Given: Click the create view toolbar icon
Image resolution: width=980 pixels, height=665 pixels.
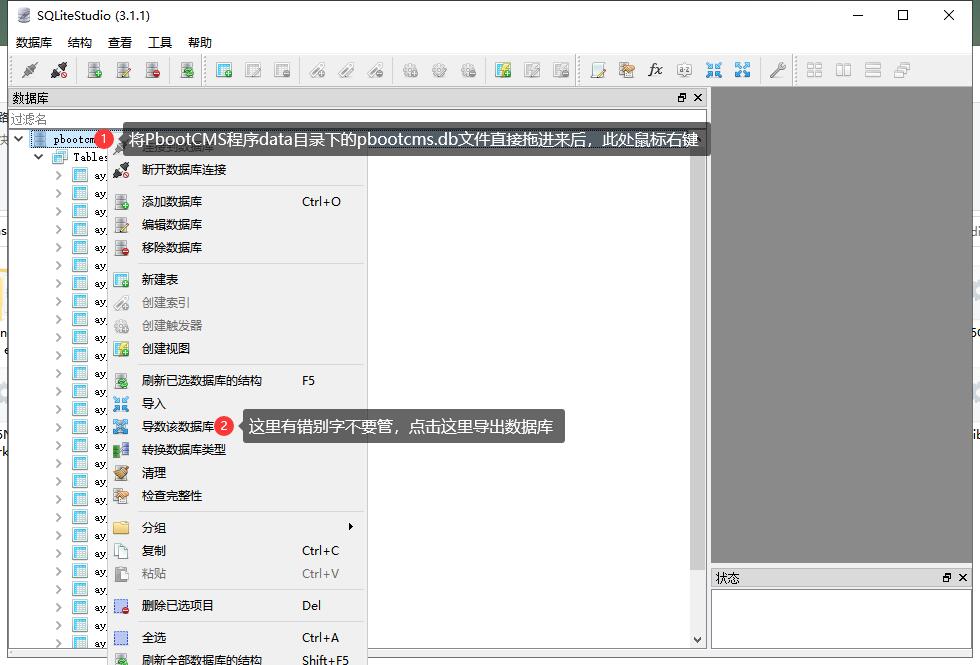Looking at the screenshot, I should (x=503, y=70).
